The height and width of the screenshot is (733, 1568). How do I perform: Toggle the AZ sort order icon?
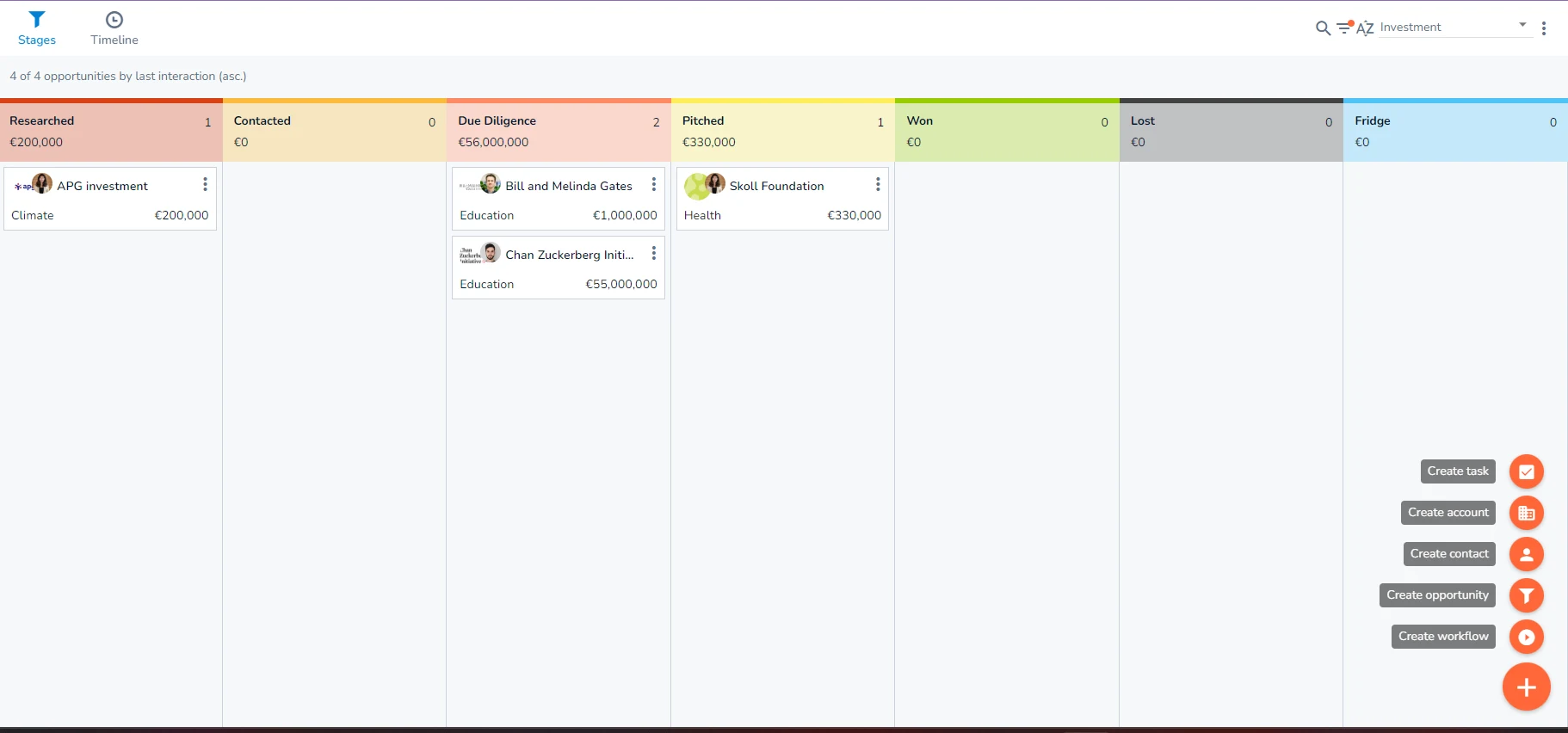[1365, 28]
